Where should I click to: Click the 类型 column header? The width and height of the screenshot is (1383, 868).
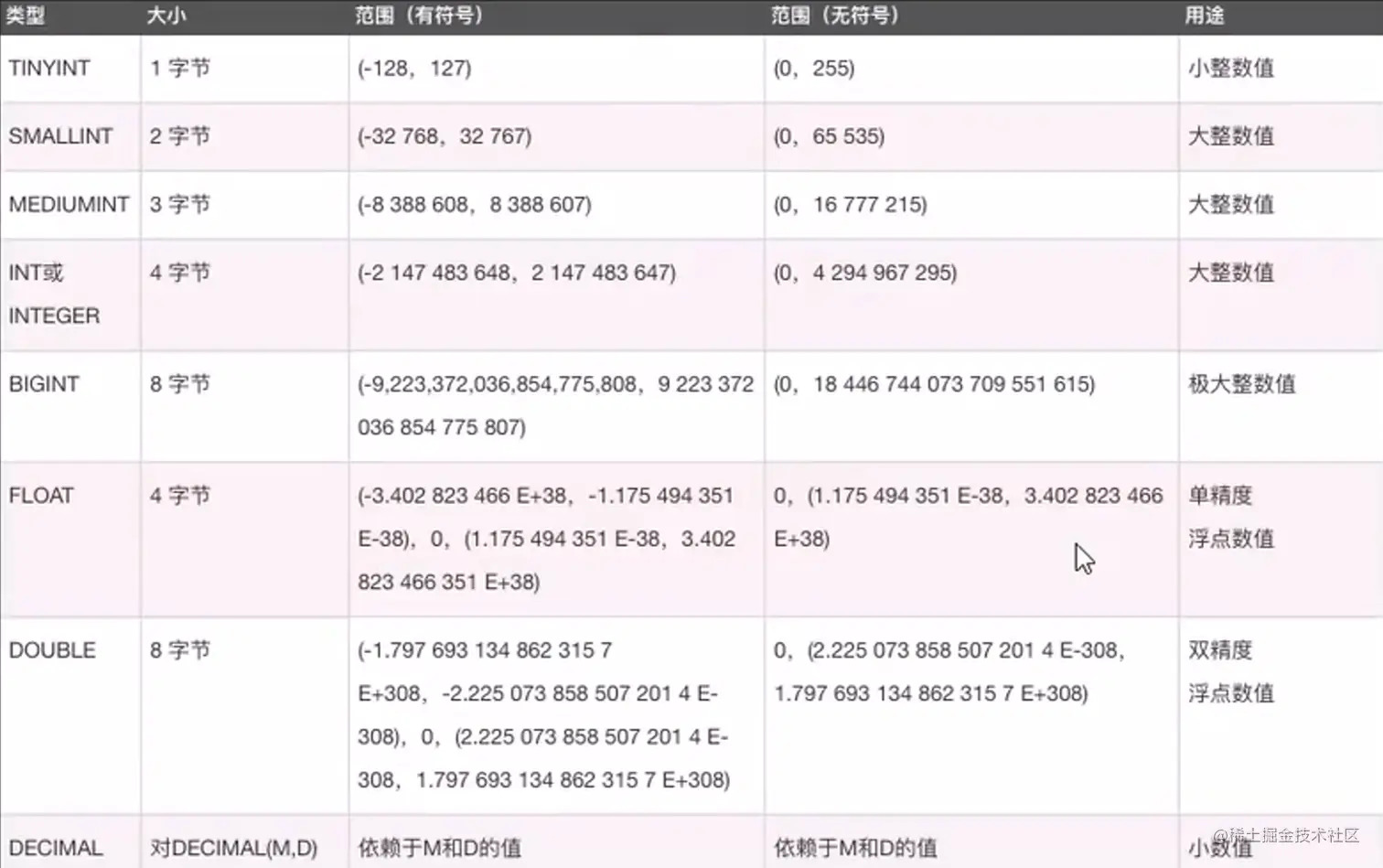25,16
